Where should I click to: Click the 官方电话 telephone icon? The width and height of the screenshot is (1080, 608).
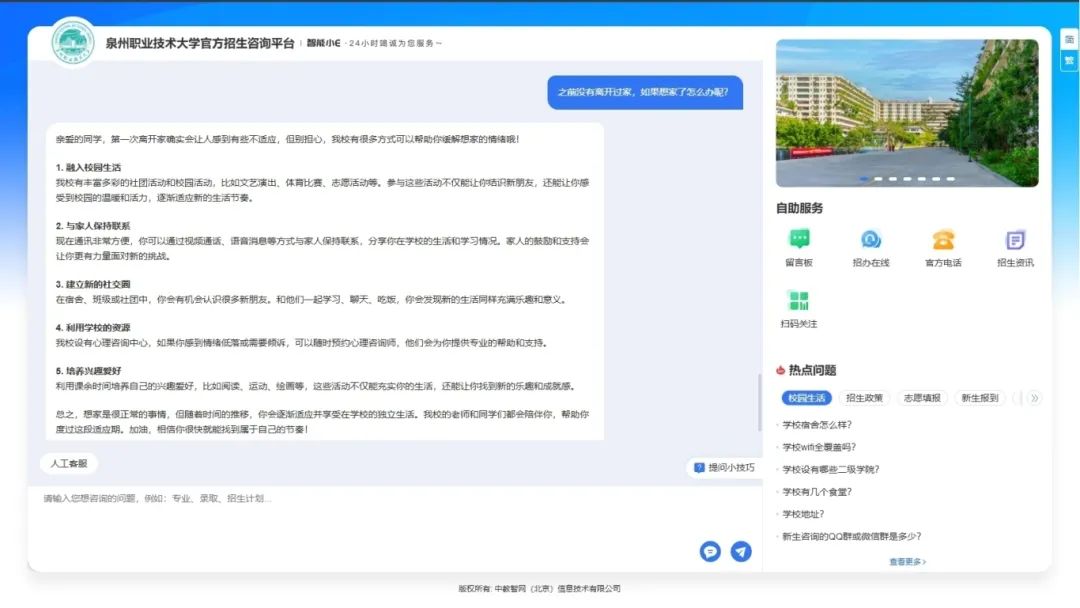click(x=943, y=240)
